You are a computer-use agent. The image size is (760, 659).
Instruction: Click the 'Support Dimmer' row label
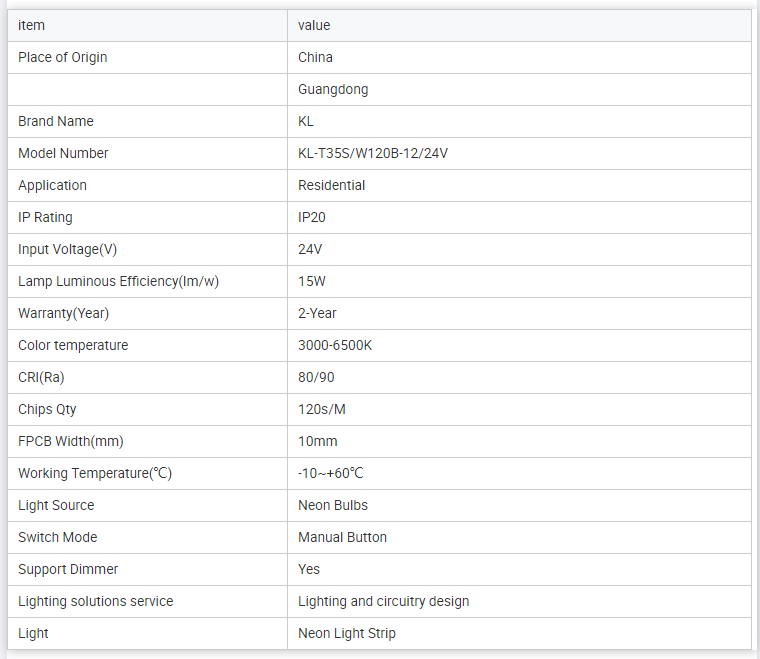[68, 569]
